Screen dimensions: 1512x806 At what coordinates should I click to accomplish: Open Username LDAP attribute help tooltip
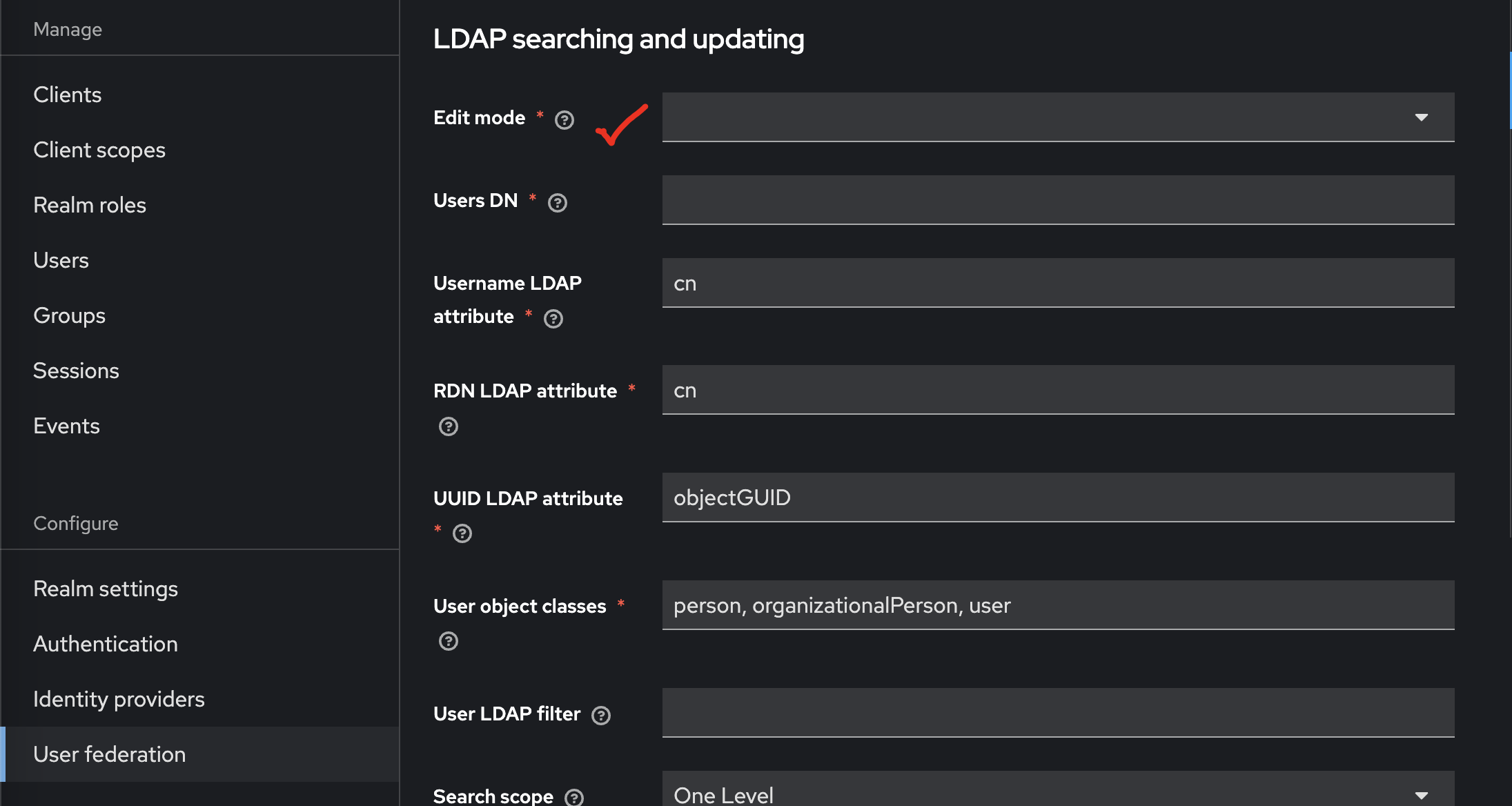(x=553, y=319)
